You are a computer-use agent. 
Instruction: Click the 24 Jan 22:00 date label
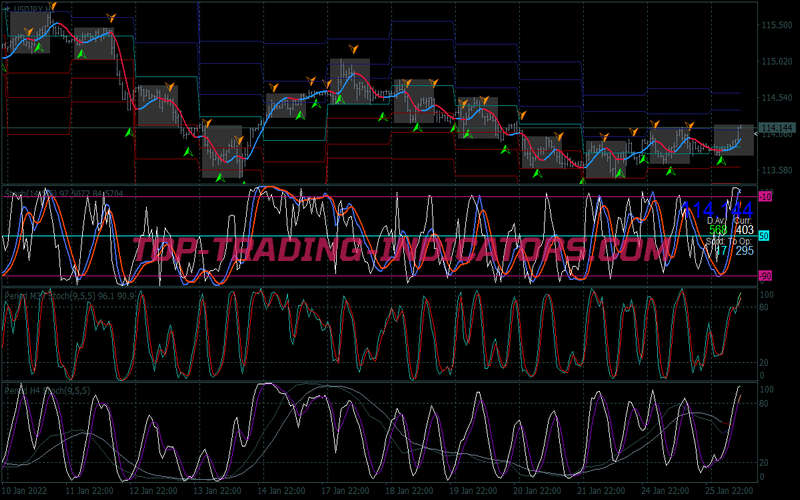[665, 491]
